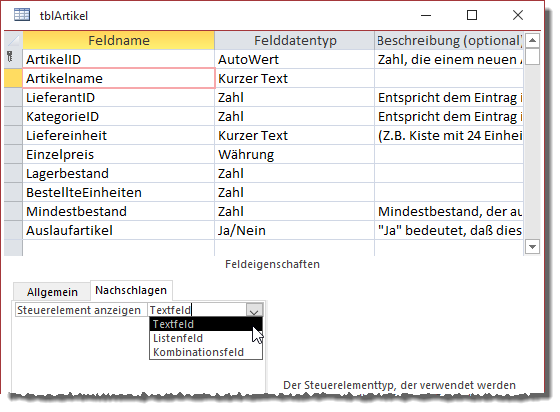Open the Steuerelement anzeigen dropdown arrow
Image resolution: width=560 pixels, height=412 pixels.
coord(254,310)
